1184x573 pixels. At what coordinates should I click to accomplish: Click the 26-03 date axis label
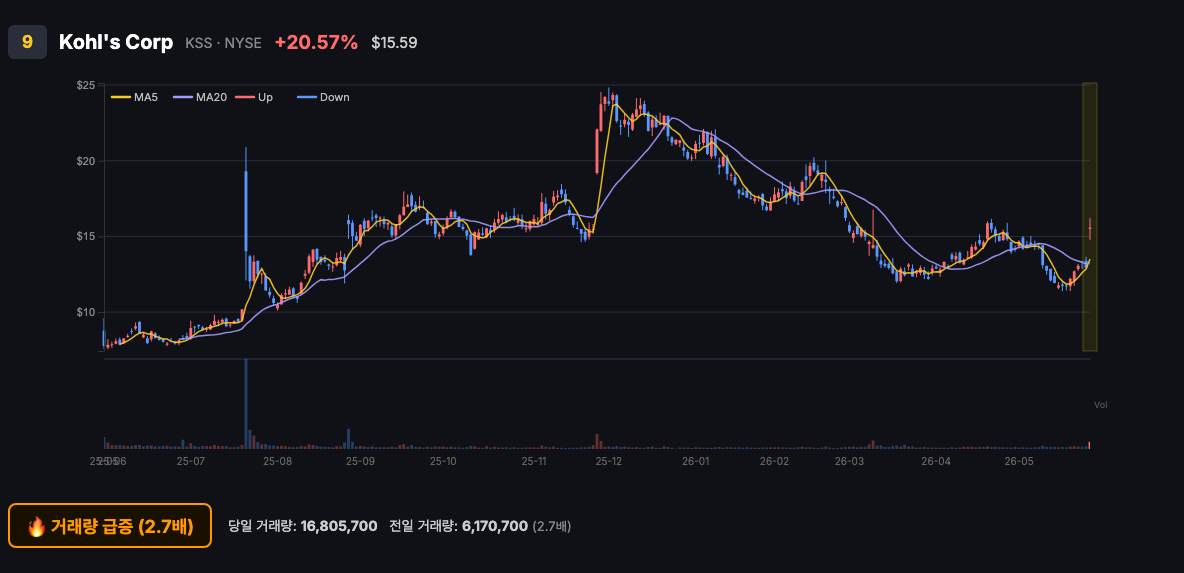pyautogui.click(x=851, y=461)
